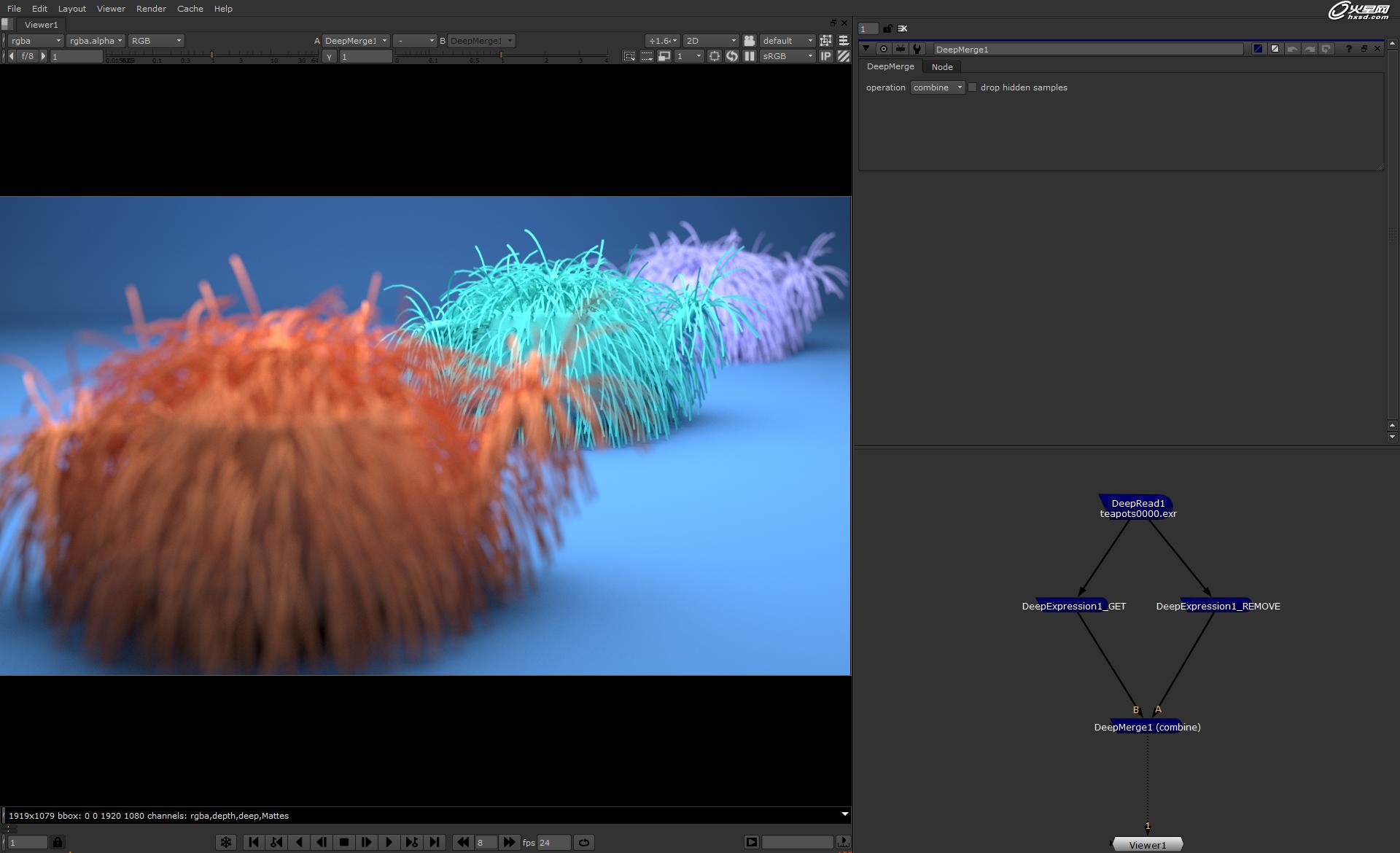Toggle the viewer settings lines icon
1400x853 pixels.
tap(843, 41)
